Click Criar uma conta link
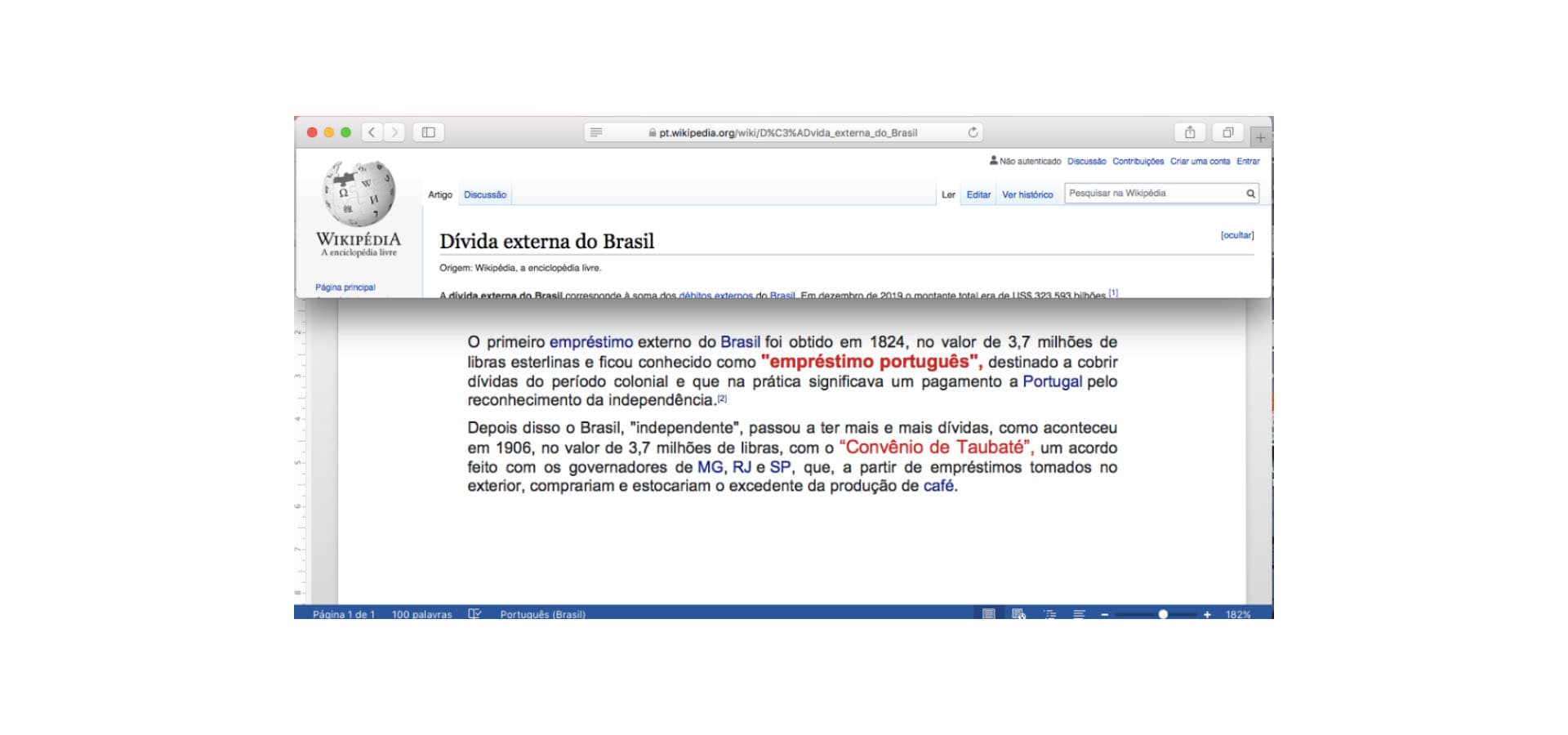 click(x=1200, y=161)
